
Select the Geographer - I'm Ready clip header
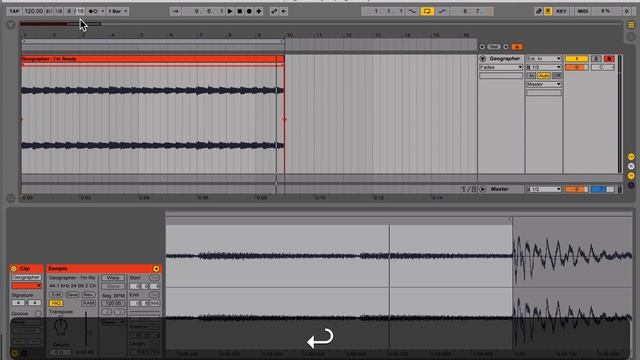pos(153,59)
